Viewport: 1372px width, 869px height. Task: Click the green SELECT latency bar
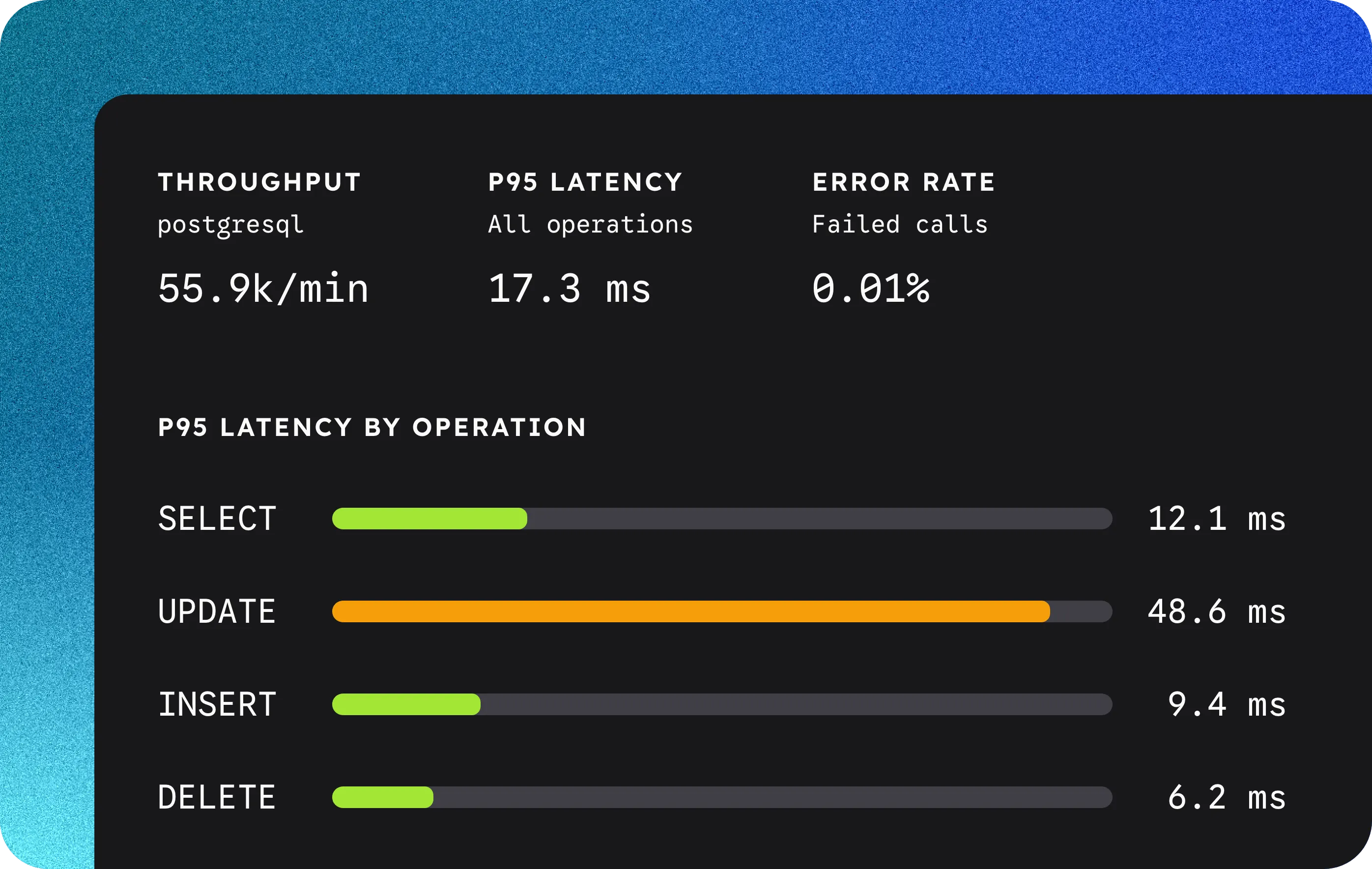tap(429, 519)
